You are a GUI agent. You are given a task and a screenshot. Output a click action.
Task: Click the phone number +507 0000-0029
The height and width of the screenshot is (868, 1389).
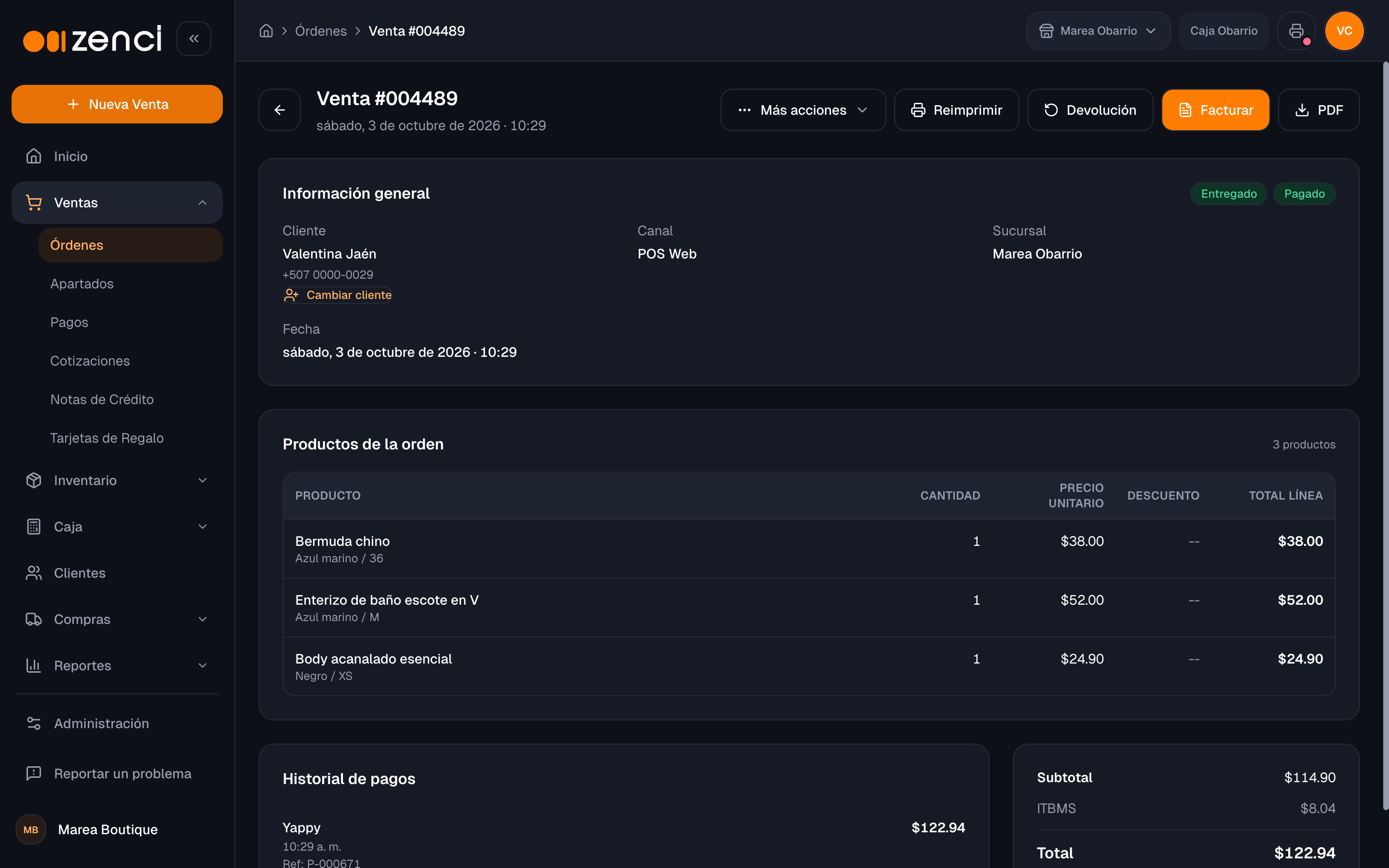click(x=328, y=275)
